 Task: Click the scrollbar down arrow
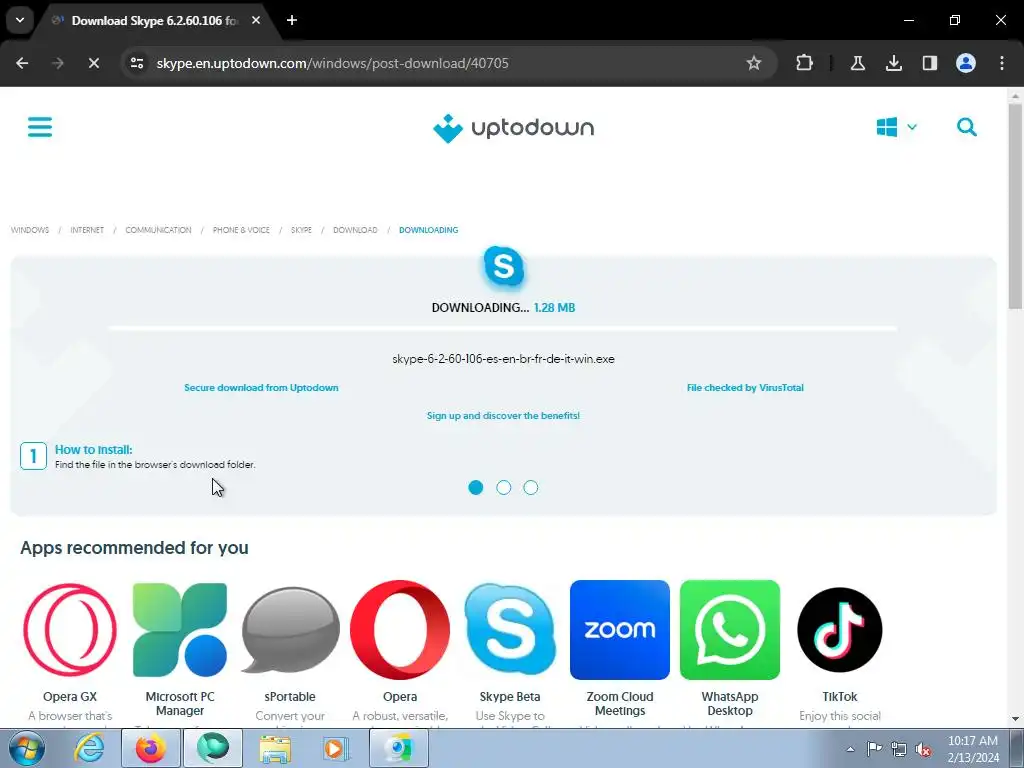1015,719
